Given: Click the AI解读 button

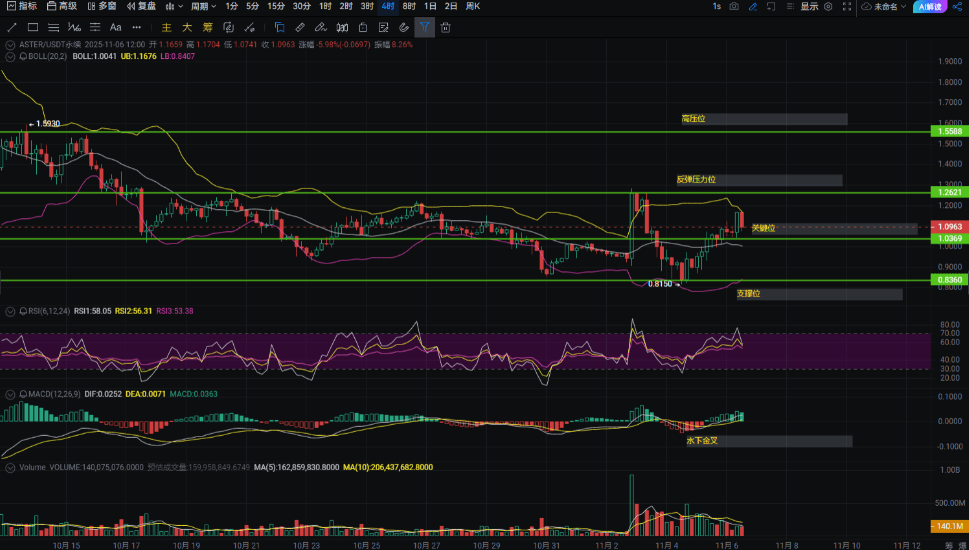Looking at the screenshot, I should point(929,7).
